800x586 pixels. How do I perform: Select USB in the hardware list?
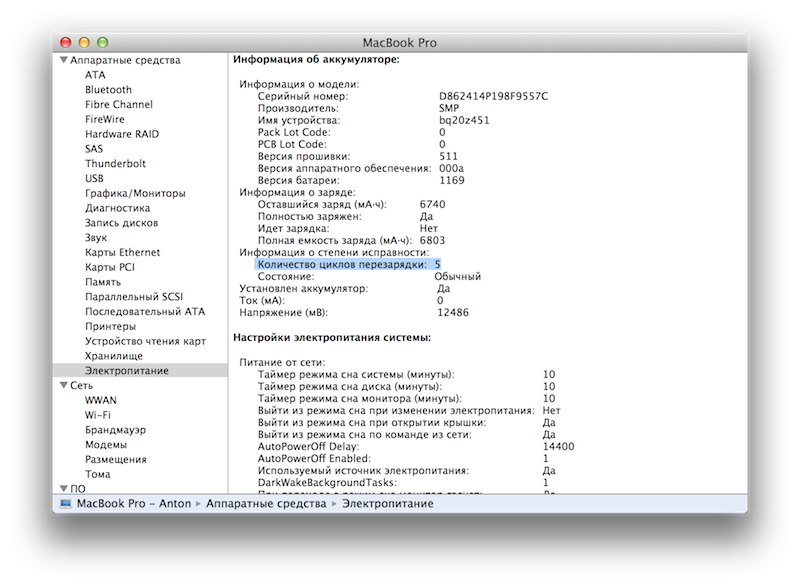point(94,179)
